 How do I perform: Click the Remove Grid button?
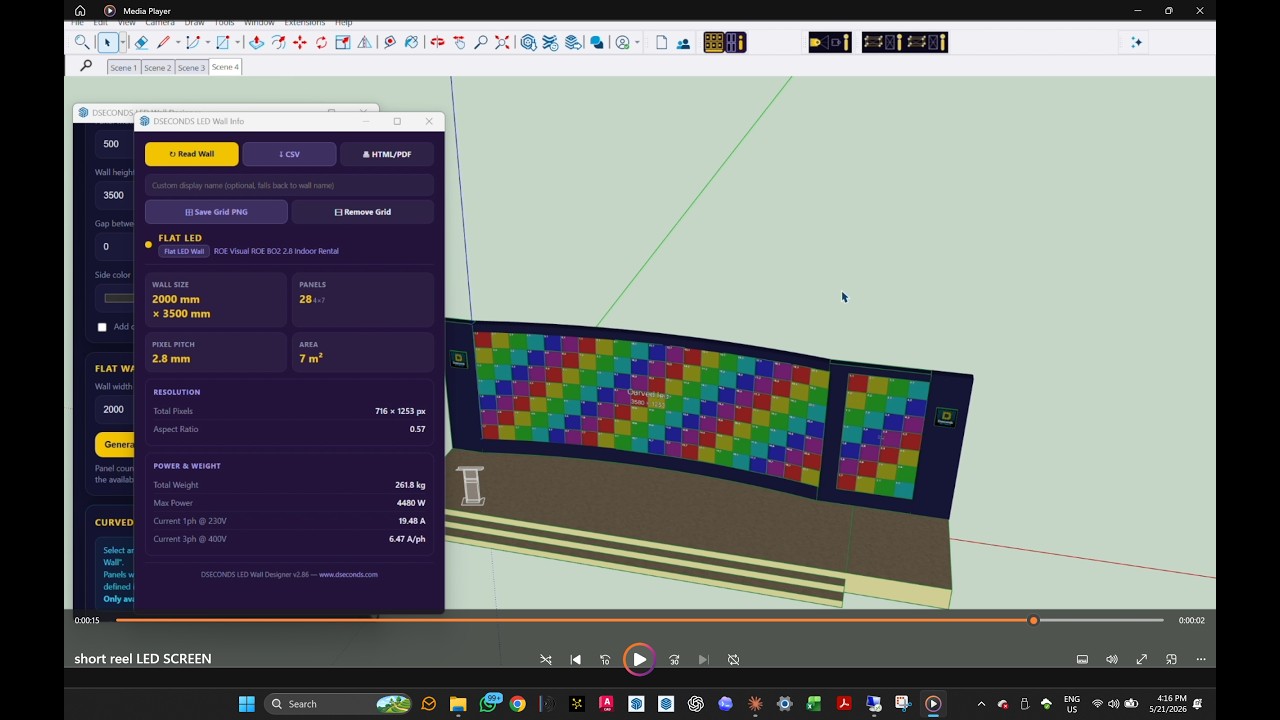click(363, 212)
